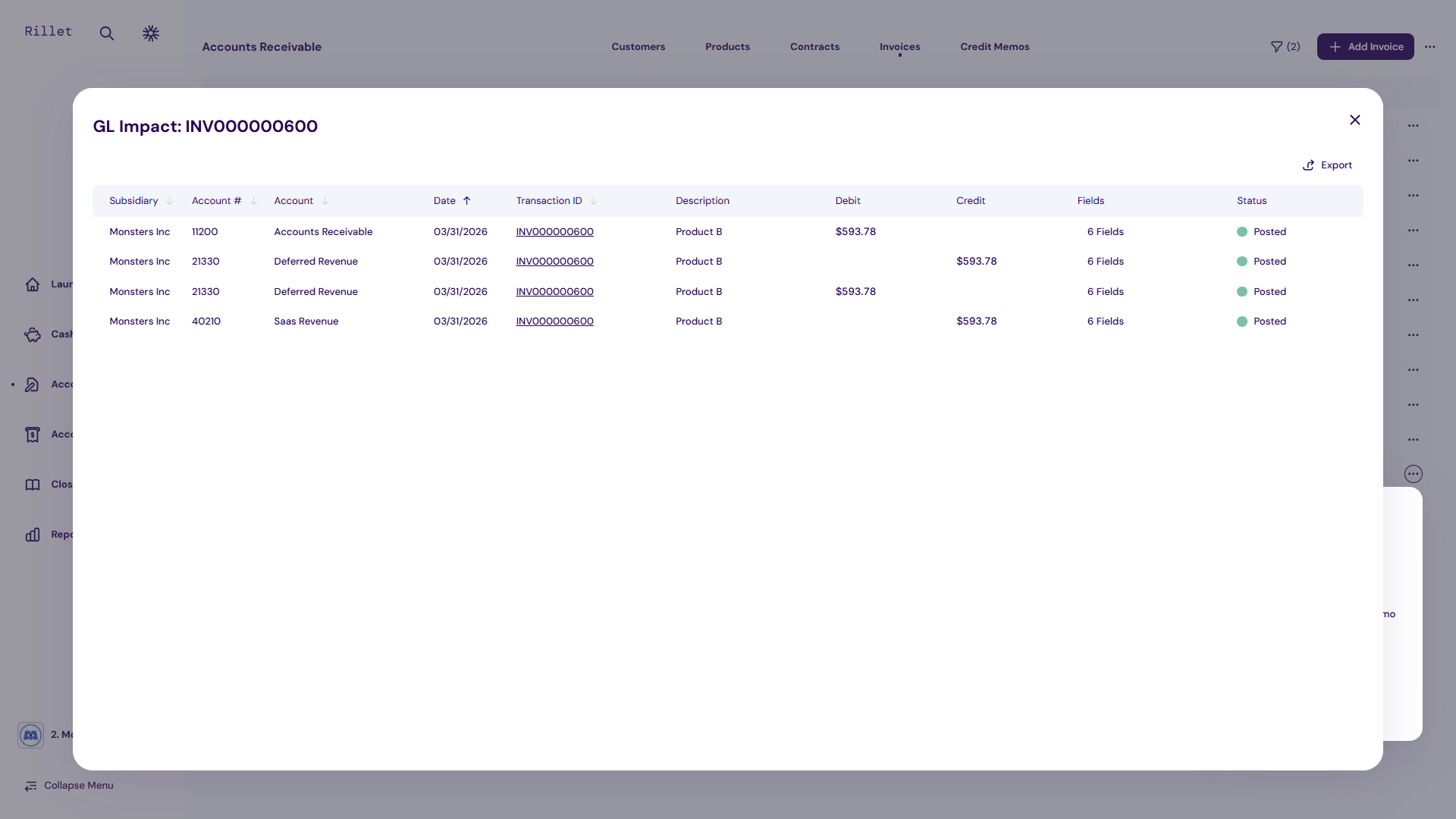Open the Reports bar chart icon
Screen dimensions: 1456x819
[33, 535]
